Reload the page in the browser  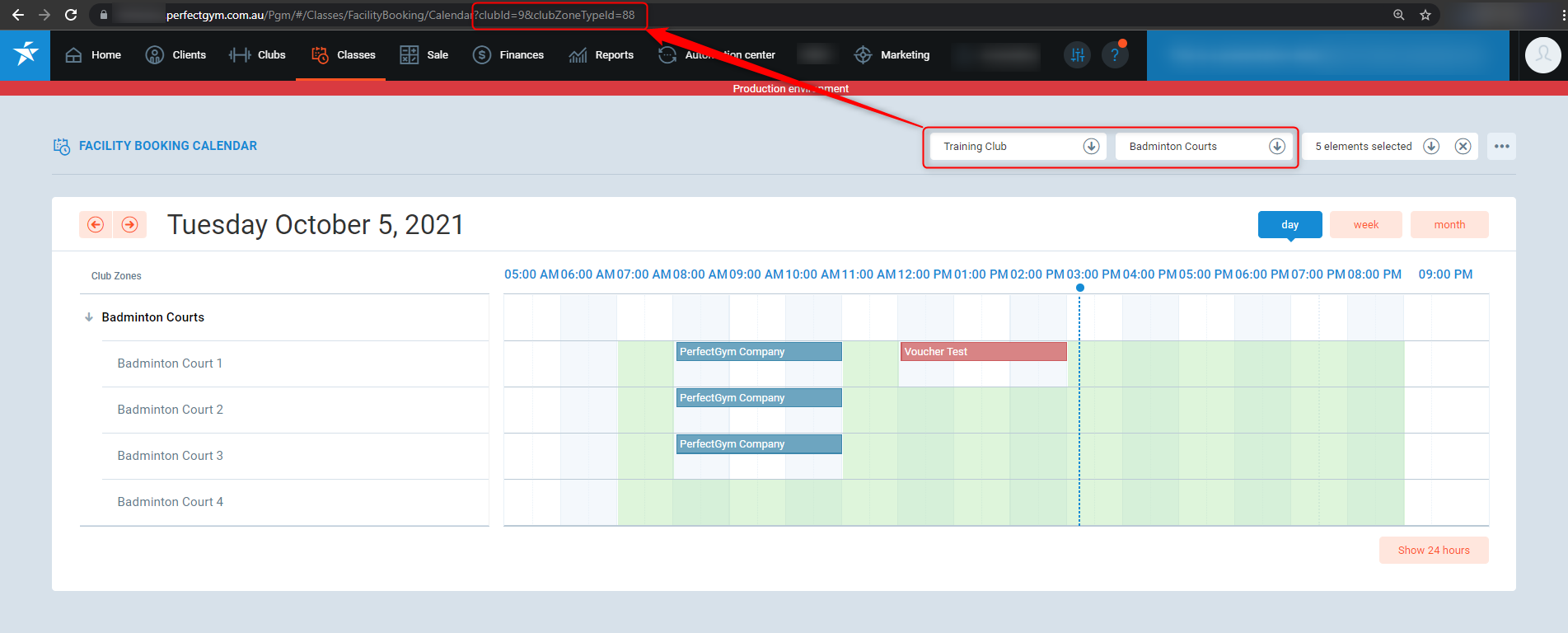71,15
